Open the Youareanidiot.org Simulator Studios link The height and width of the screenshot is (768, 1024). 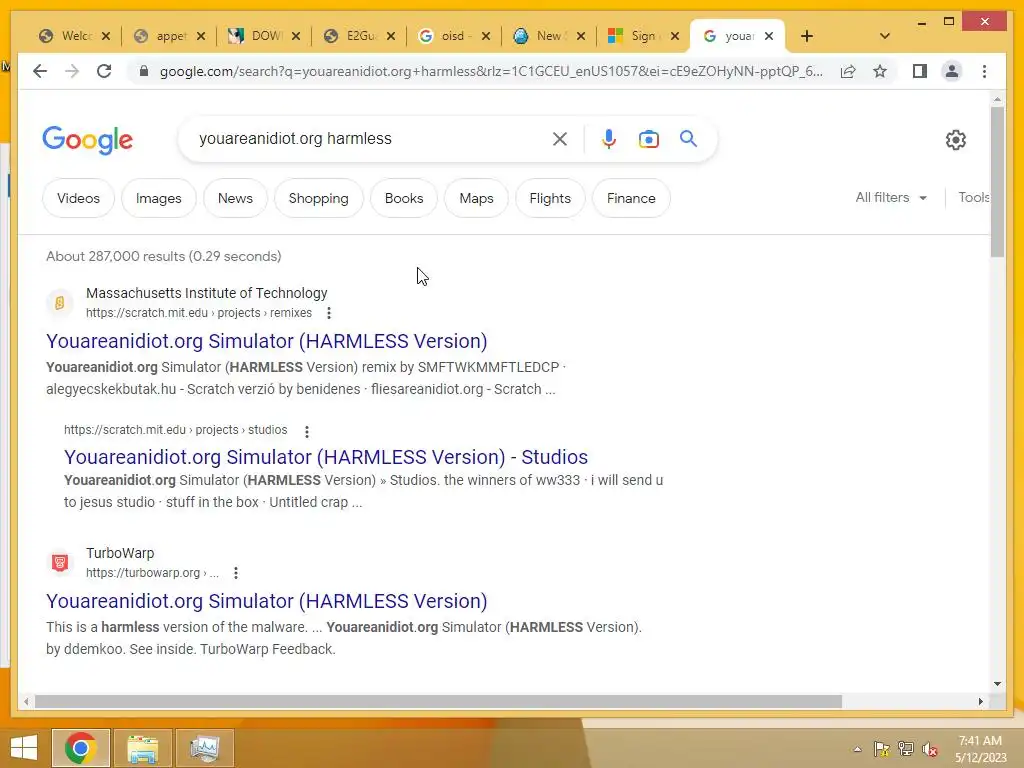[326, 456]
